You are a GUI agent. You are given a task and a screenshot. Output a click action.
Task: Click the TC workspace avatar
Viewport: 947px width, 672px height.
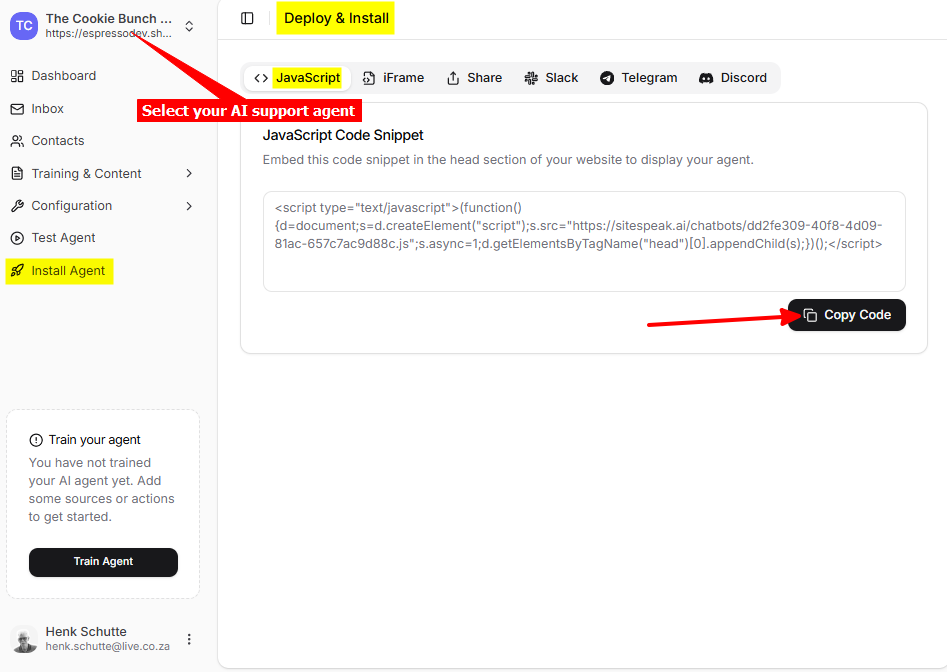(24, 26)
